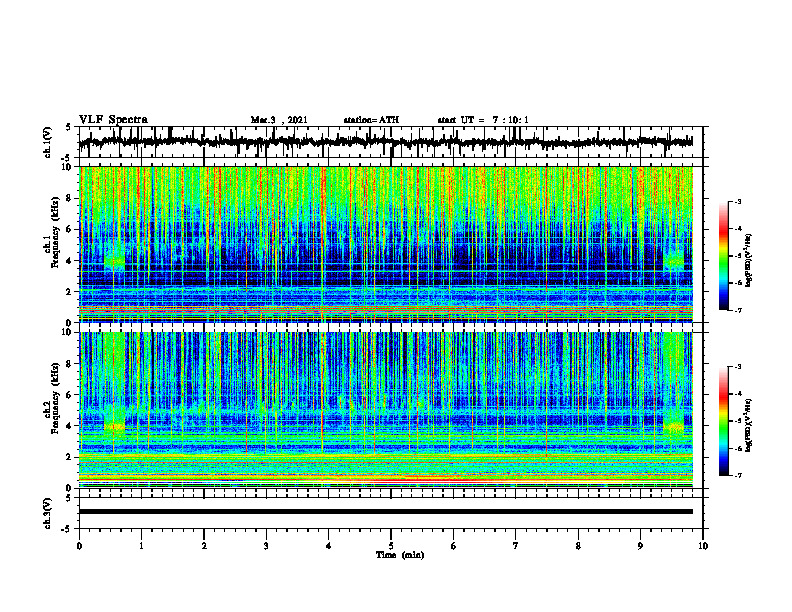Click the ch.3 flat black trace

tap(386, 512)
